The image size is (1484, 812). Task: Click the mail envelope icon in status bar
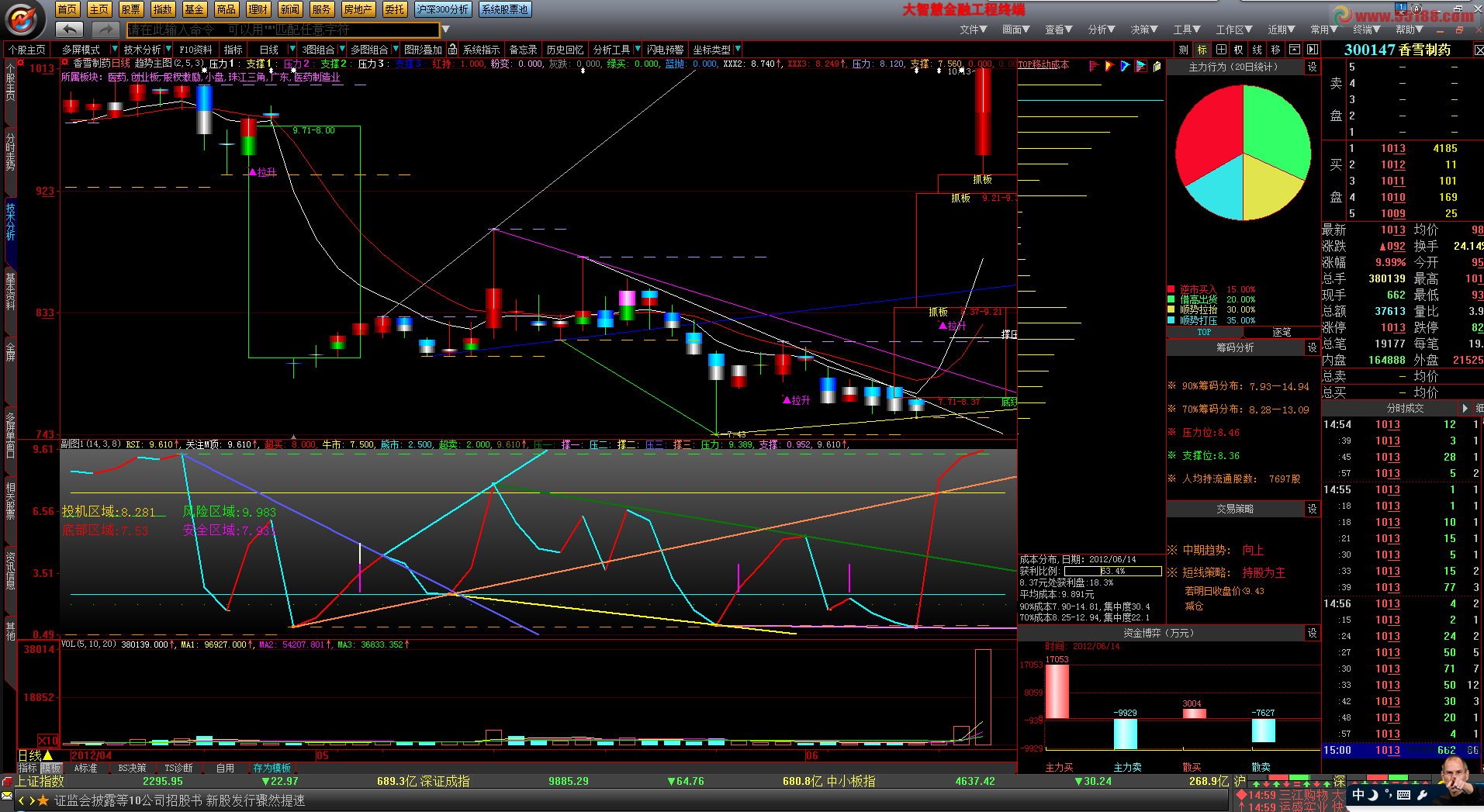[7, 796]
